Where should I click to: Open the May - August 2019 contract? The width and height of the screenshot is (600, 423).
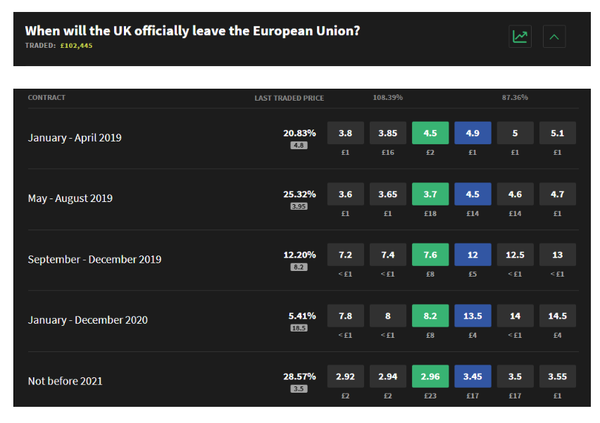click(x=70, y=198)
